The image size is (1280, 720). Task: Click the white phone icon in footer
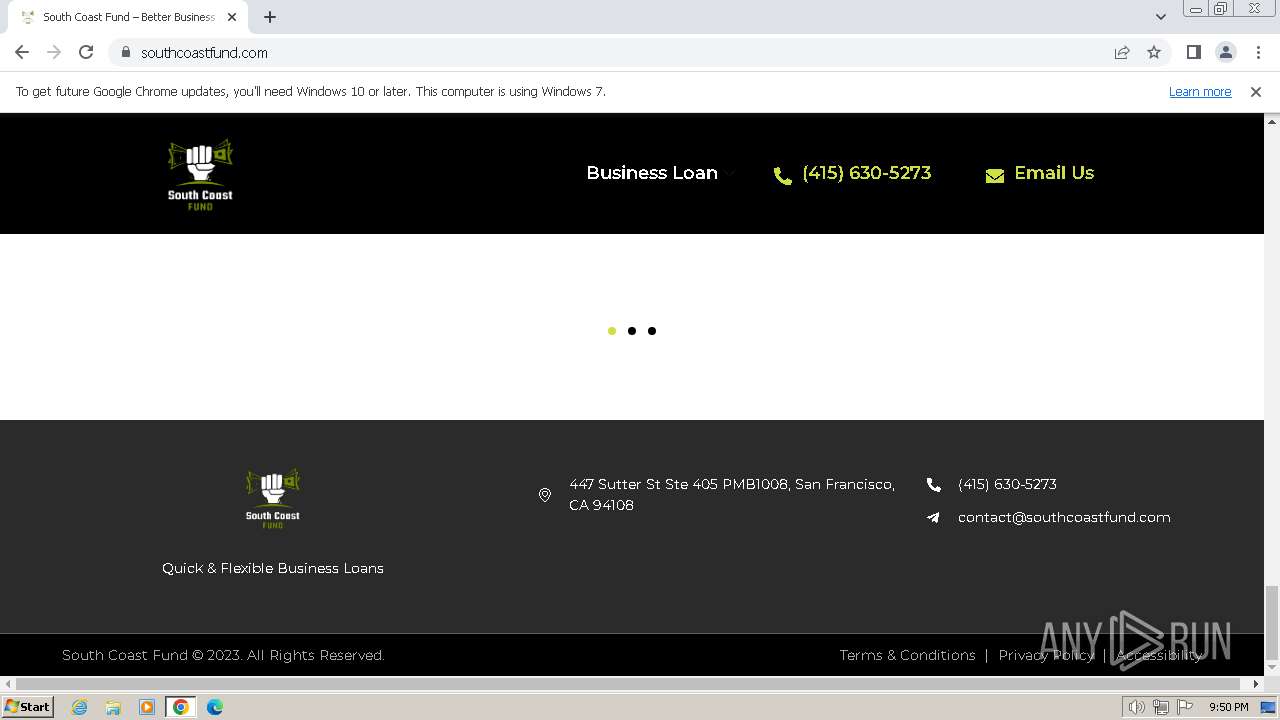click(x=934, y=485)
